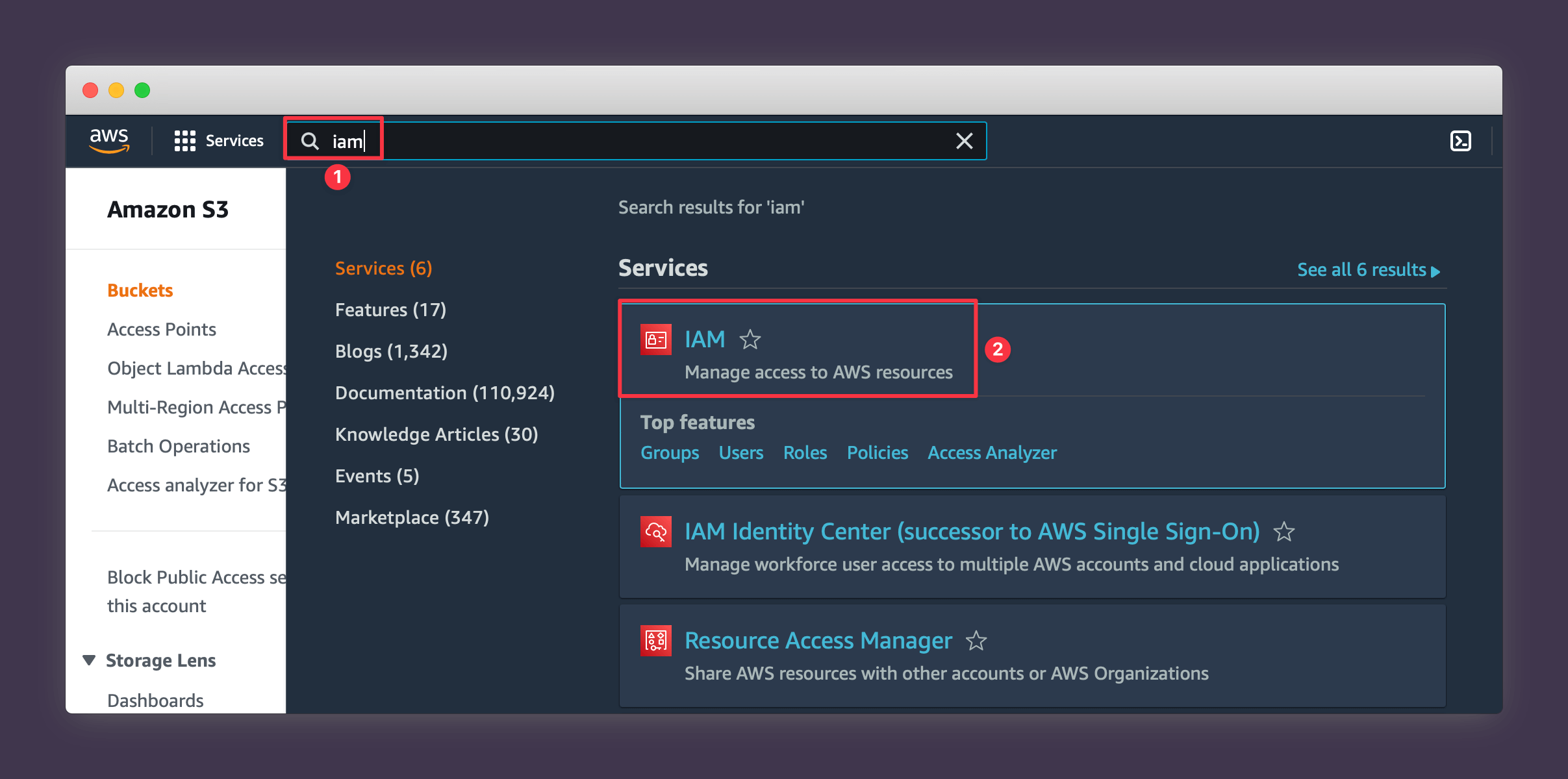Filter results by Features (17)

click(x=390, y=310)
